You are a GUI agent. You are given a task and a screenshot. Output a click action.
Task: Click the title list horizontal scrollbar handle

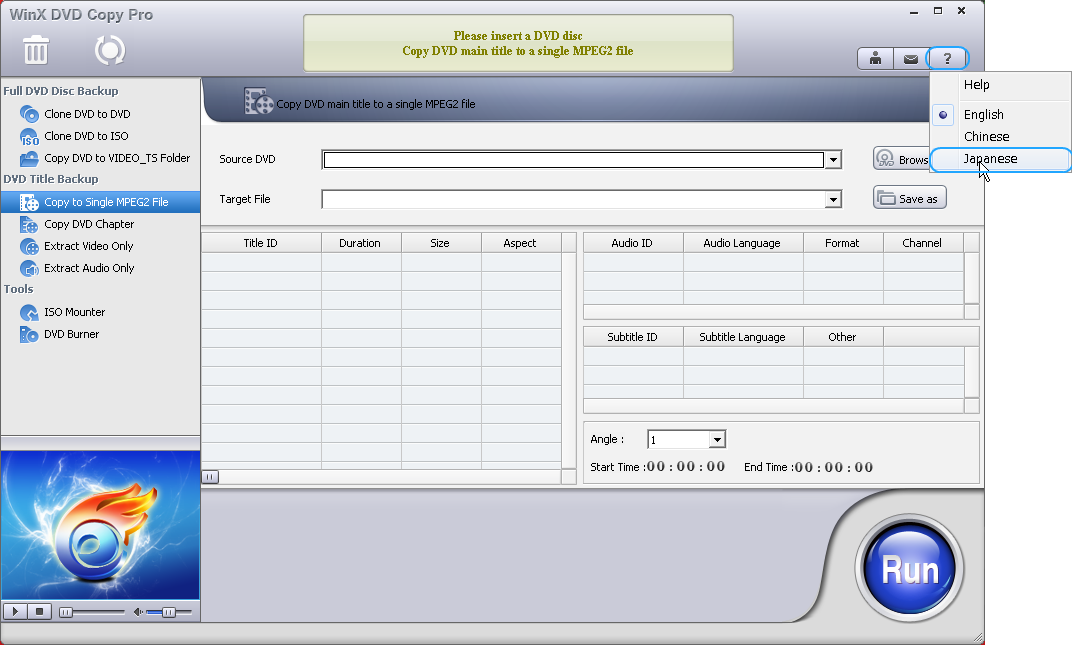click(211, 477)
